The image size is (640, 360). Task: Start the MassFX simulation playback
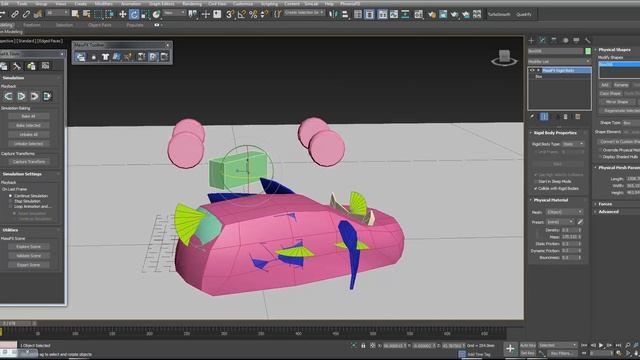21,96
